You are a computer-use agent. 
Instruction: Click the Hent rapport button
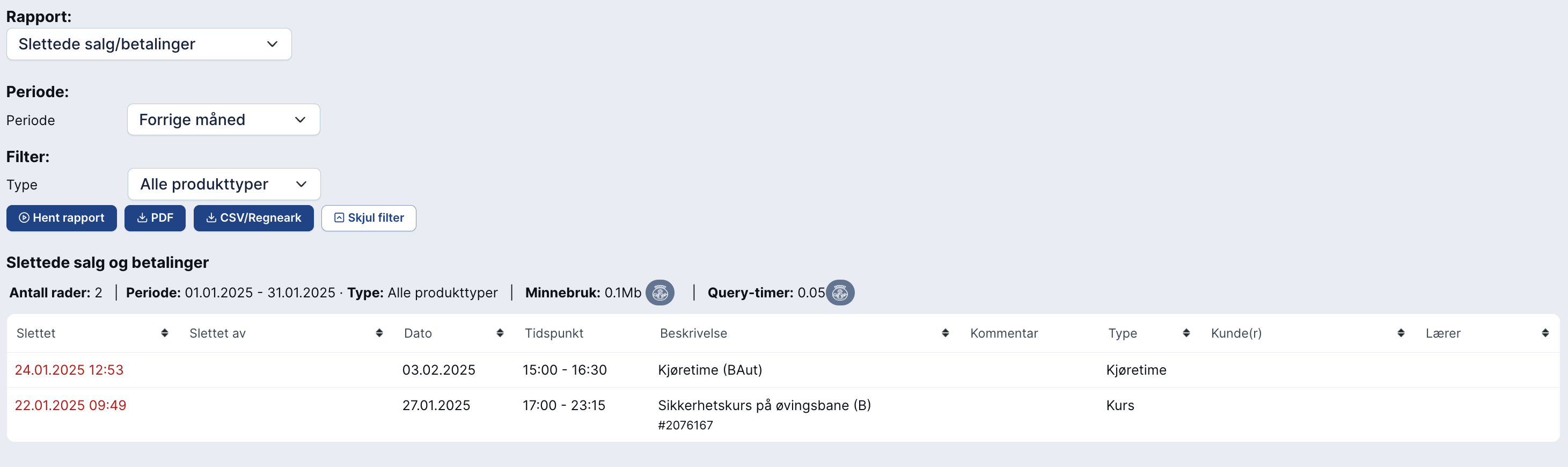point(62,218)
